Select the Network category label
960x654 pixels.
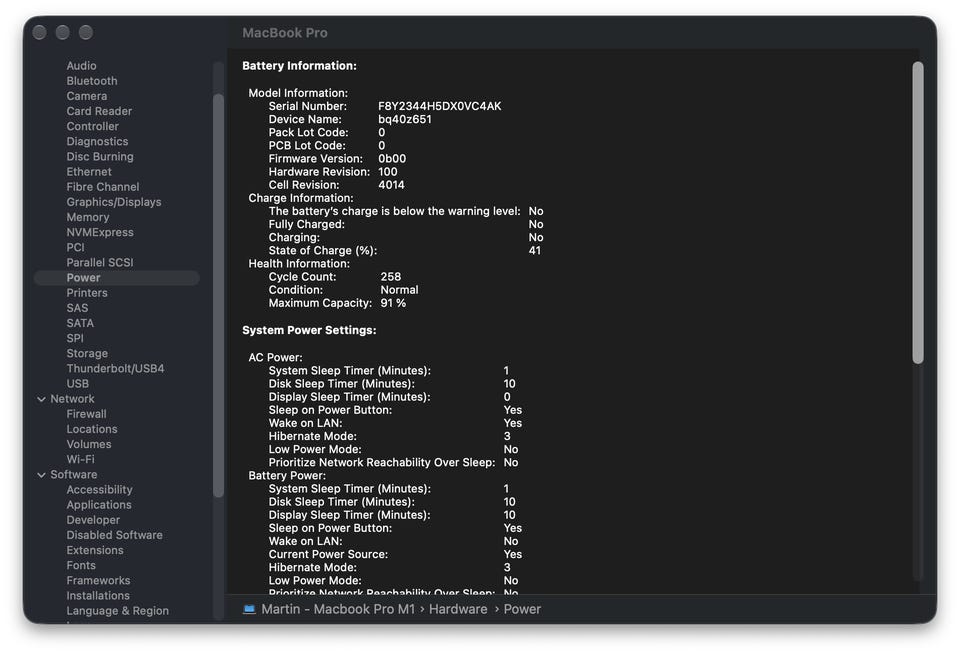72,399
